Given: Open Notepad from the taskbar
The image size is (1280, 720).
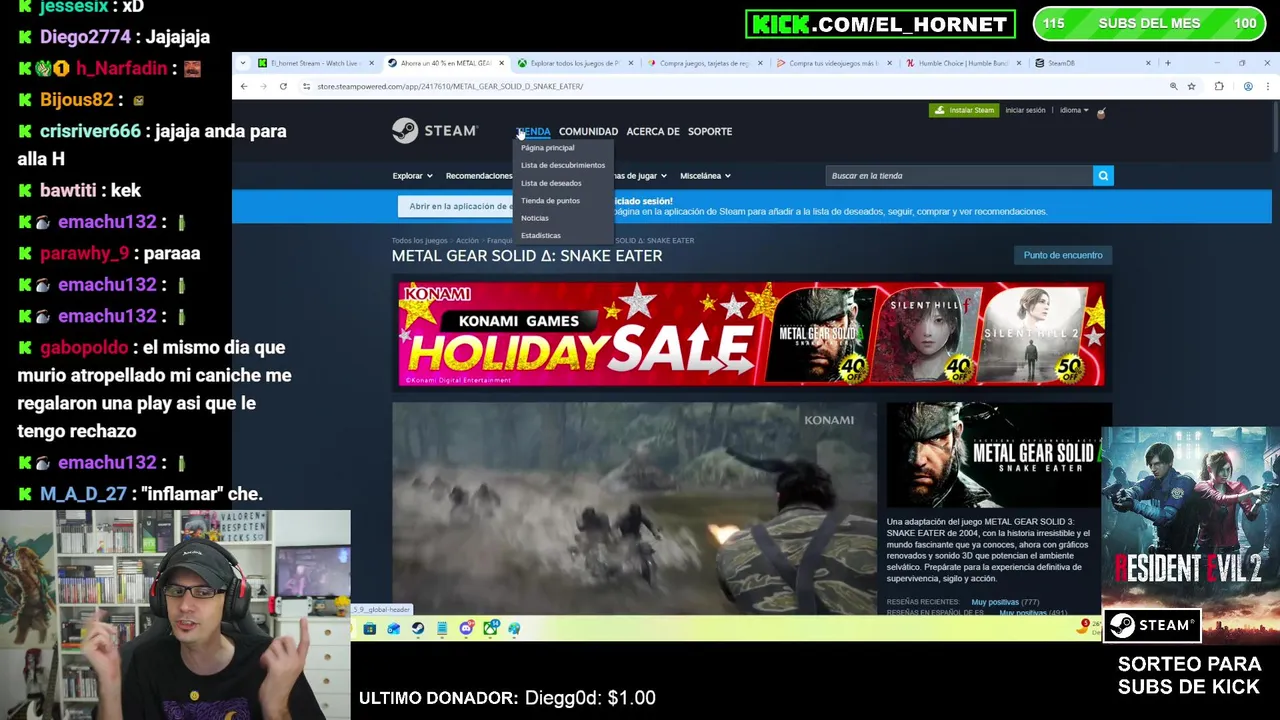Looking at the screenshot, I should [442, 629].
